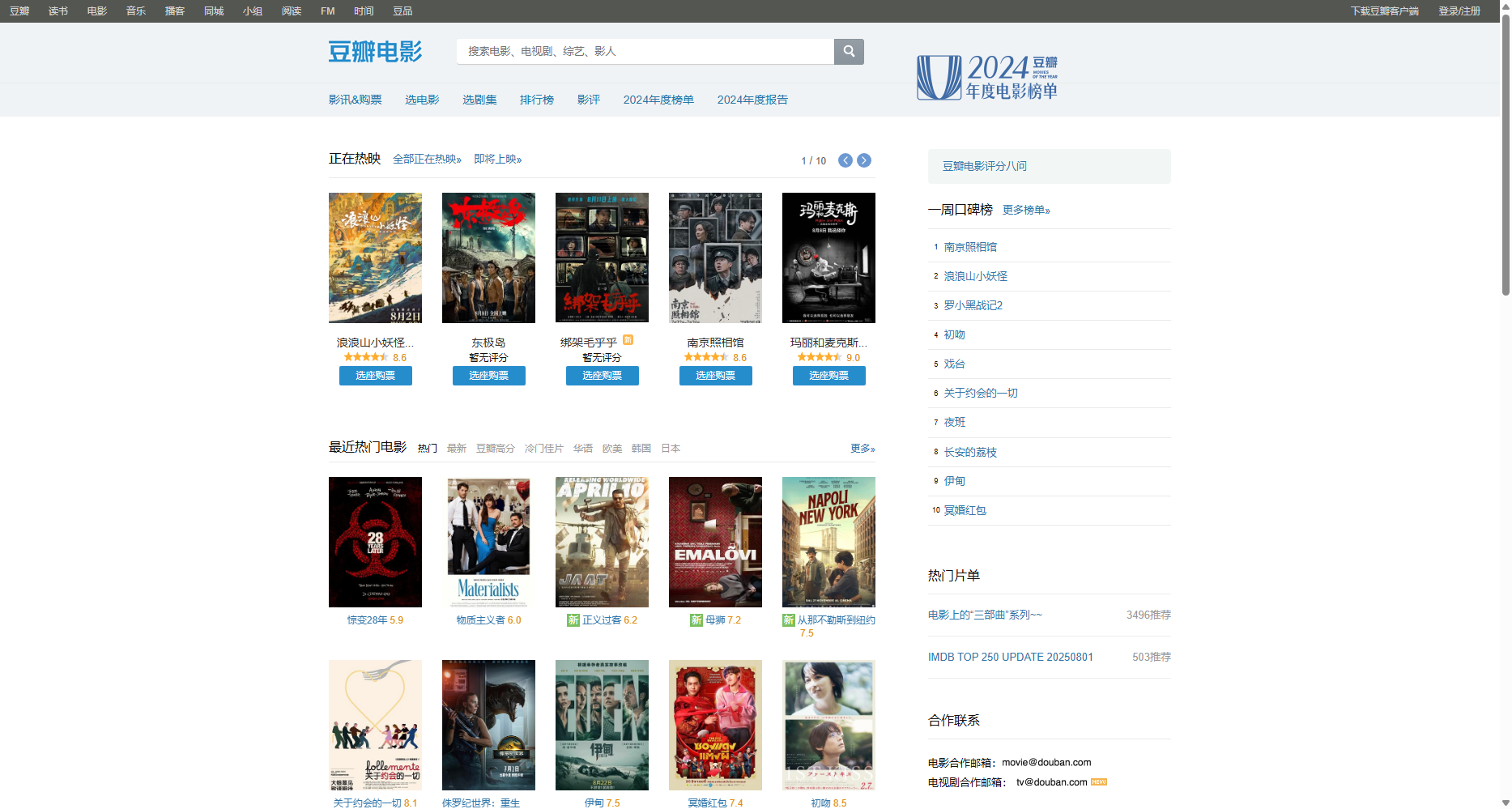
Task: Buy tickets for 玛丽和麦克斯
Action: [x=828, y=376]
